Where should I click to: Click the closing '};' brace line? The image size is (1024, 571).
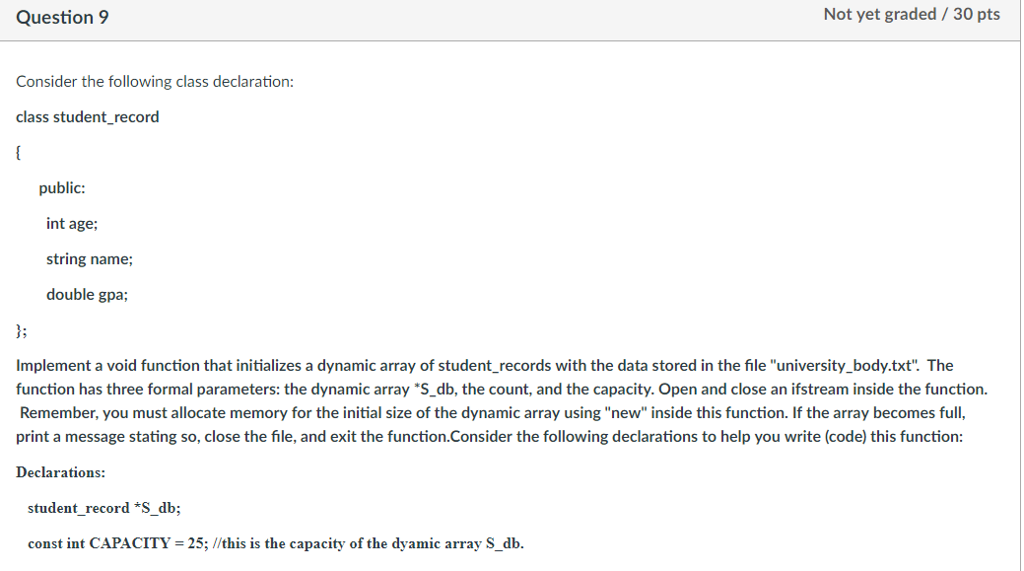(x=21, y=330)
